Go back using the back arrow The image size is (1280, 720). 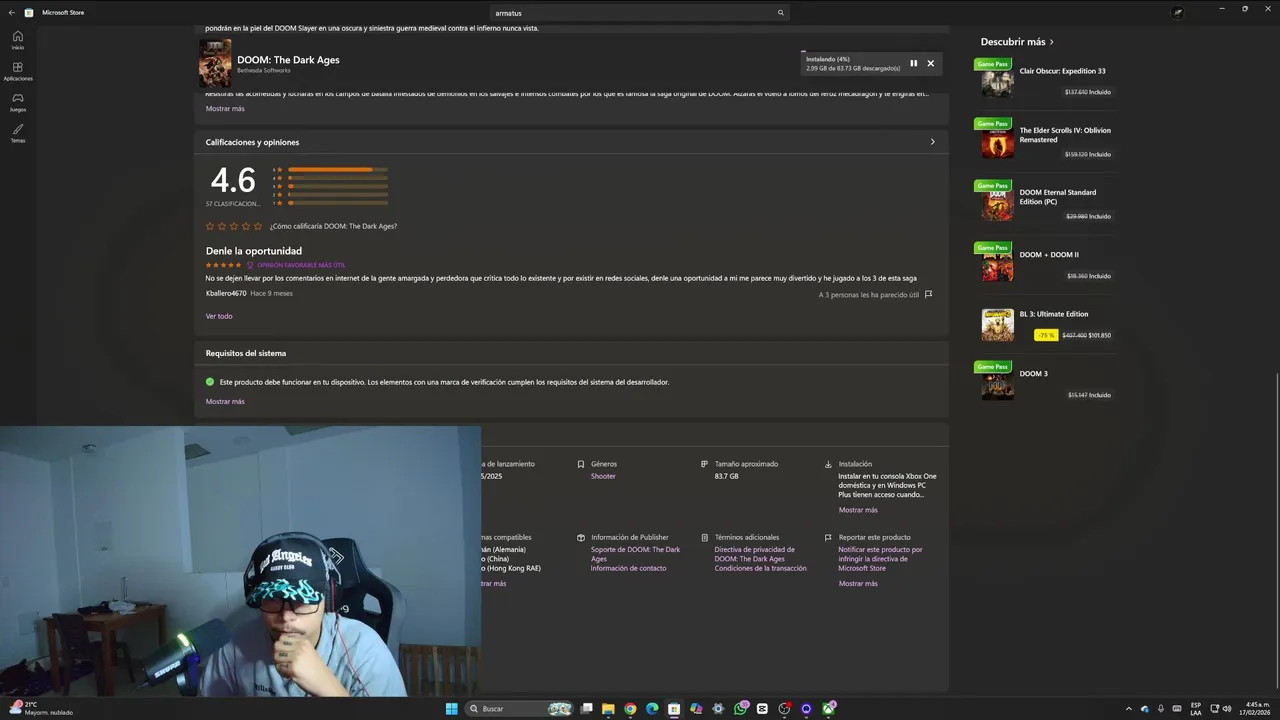pos(11,13)
